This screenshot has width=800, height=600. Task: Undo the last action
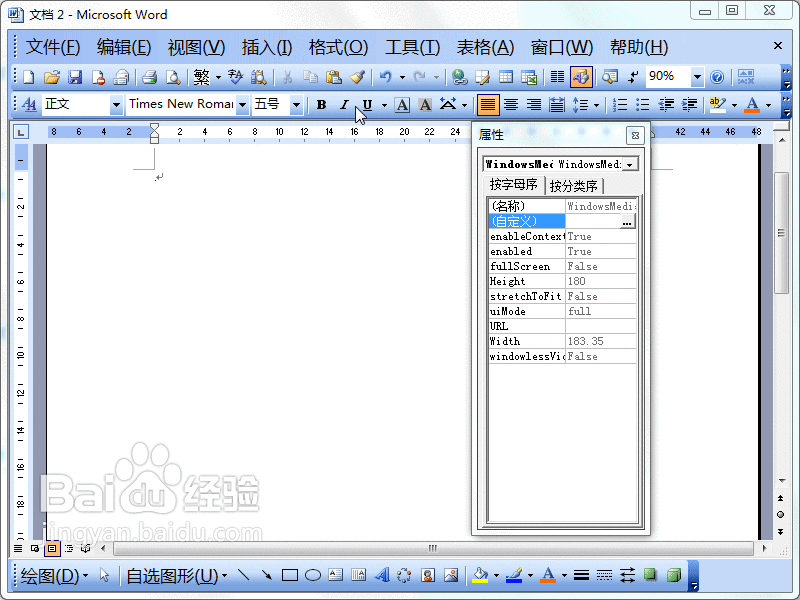click(386, 77)
